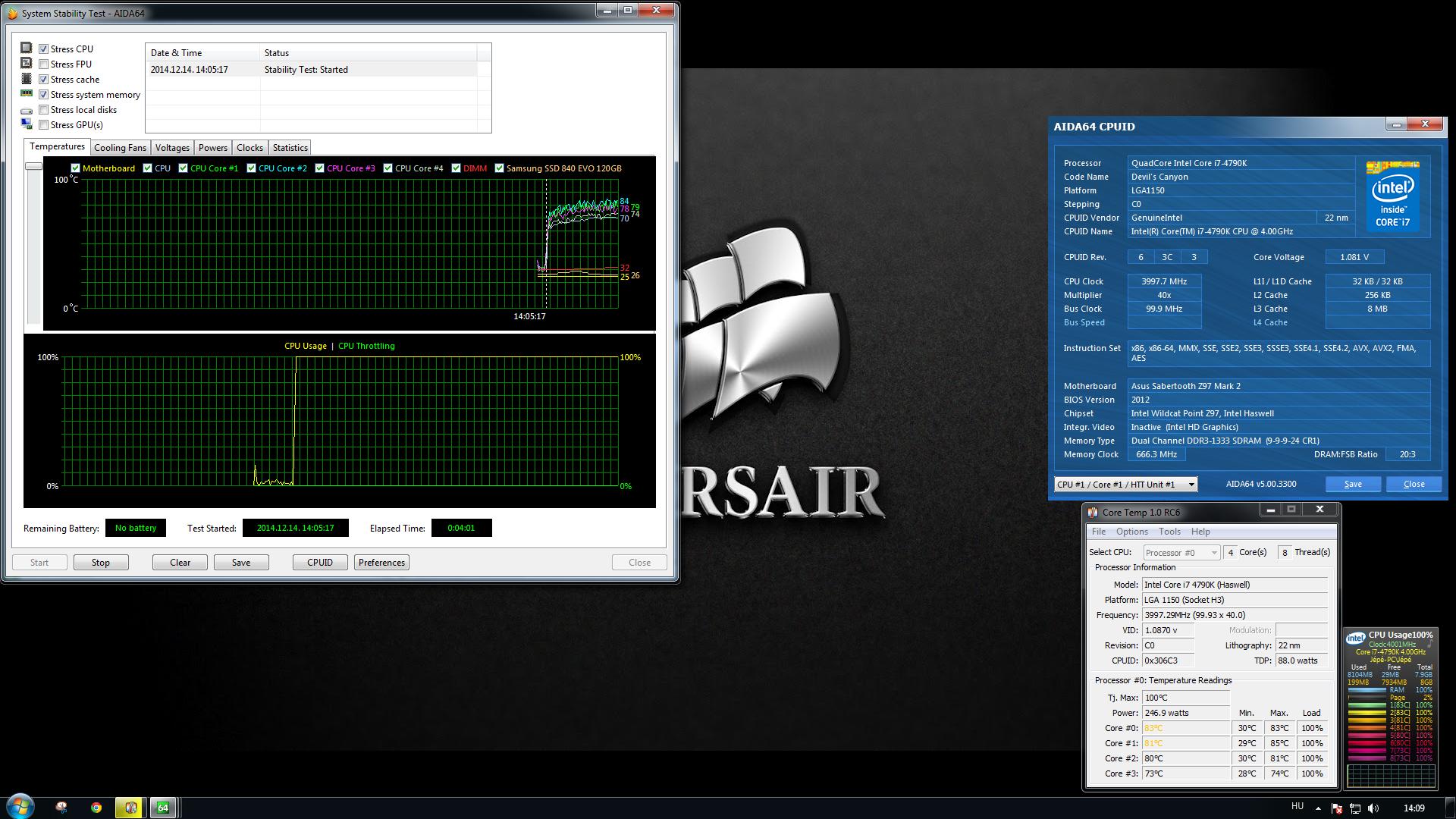The image size is (1456, 819).
Task: Open the pinned app left of Chrome in taskbar
Action: (x=61, y=808)
